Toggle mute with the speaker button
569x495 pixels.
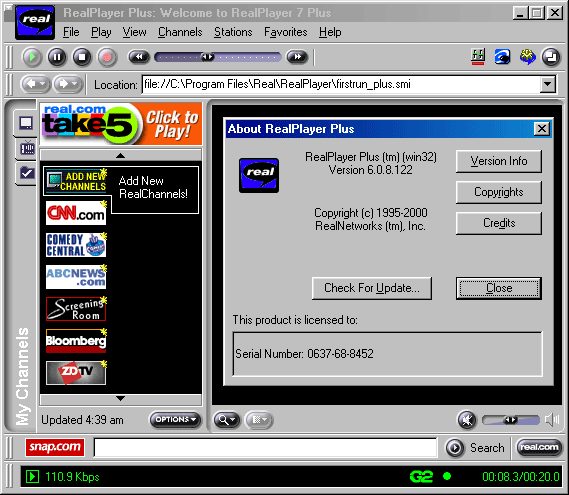[467, 420]
